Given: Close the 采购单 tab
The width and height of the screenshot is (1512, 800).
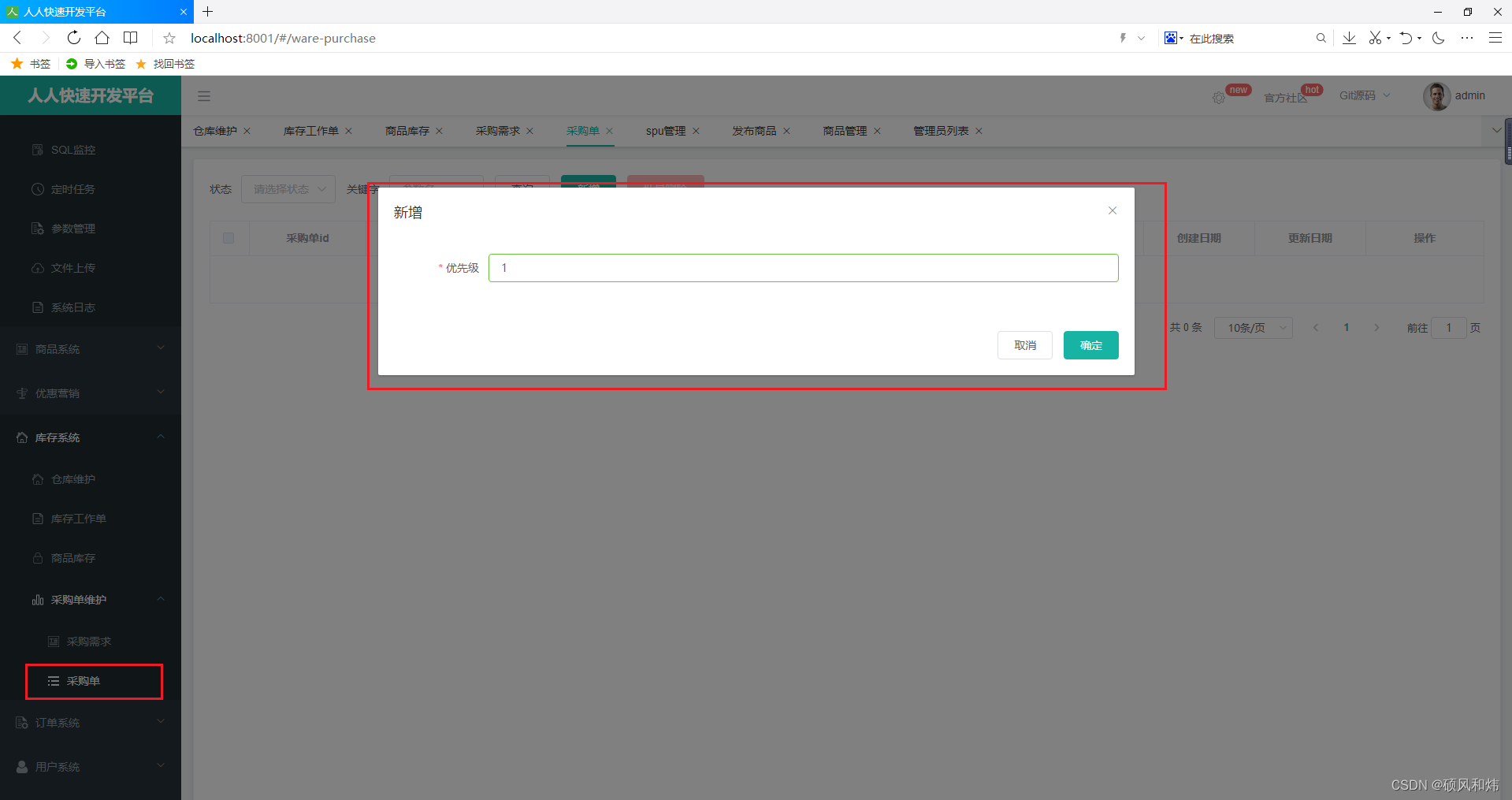Looking at the screenshot, I should [609, 131].
